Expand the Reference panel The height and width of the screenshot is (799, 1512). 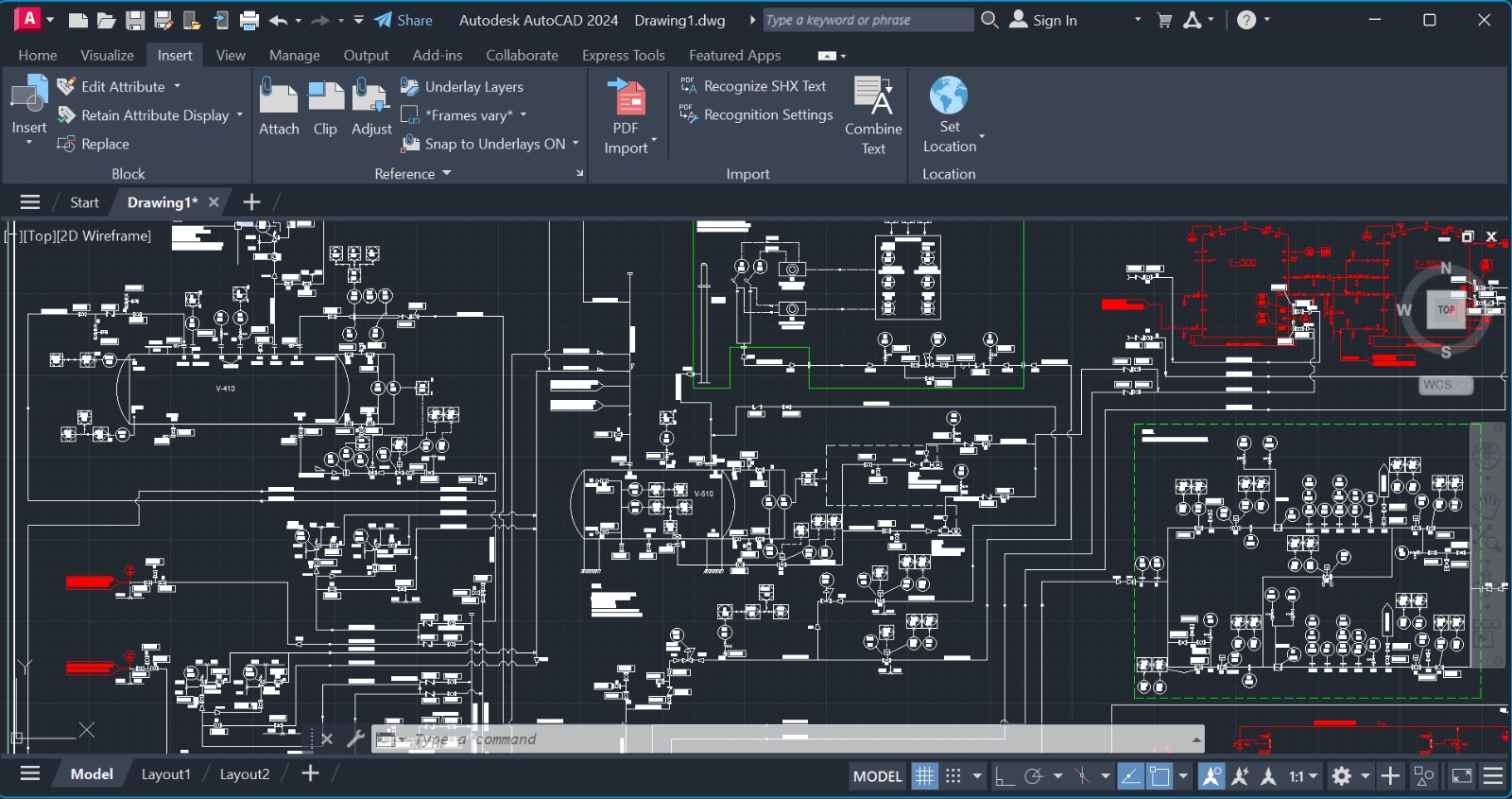[x=413, y=174]
